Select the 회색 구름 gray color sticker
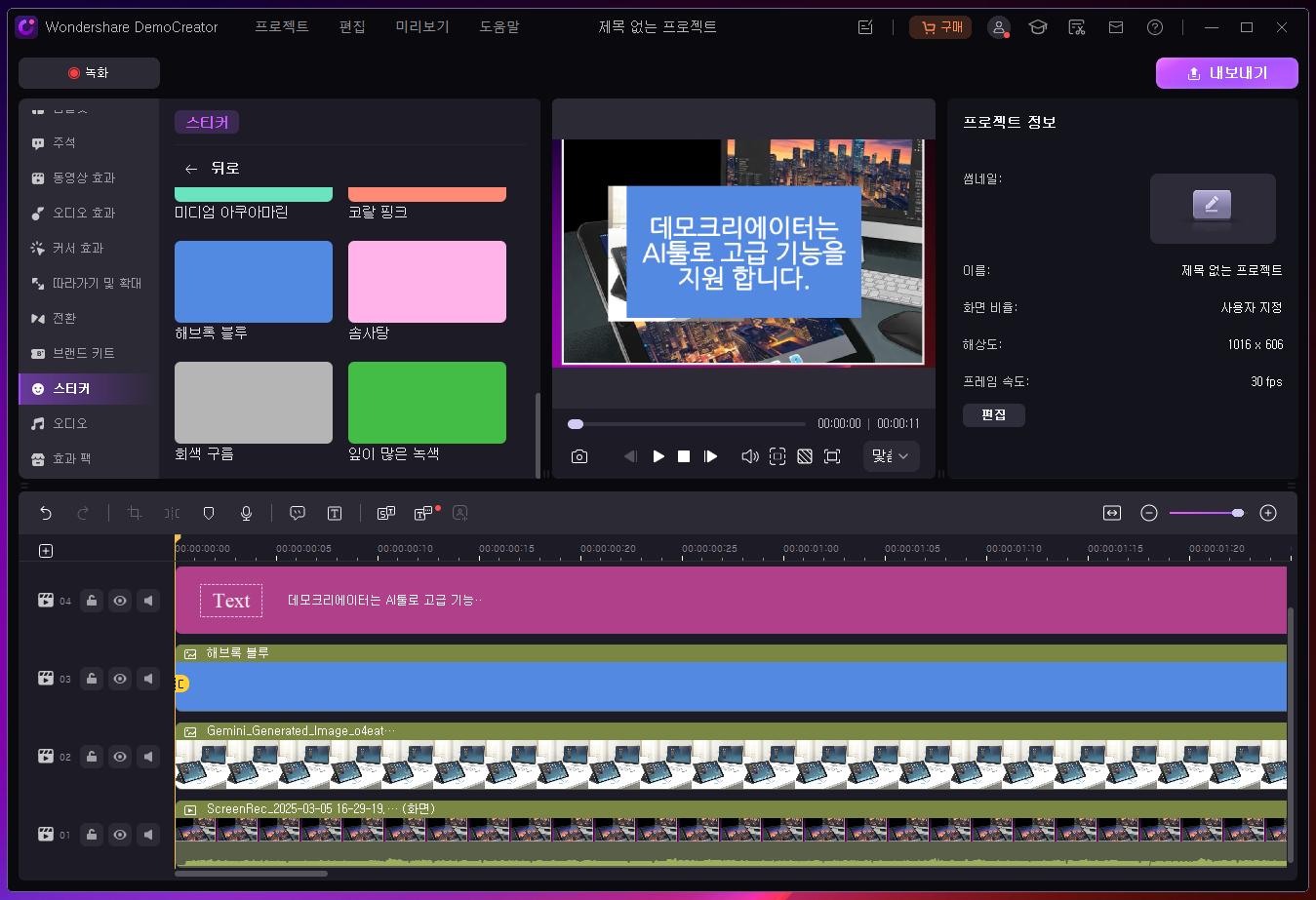Viewport: 1316px width, 900px height. (x=254, y=403)
